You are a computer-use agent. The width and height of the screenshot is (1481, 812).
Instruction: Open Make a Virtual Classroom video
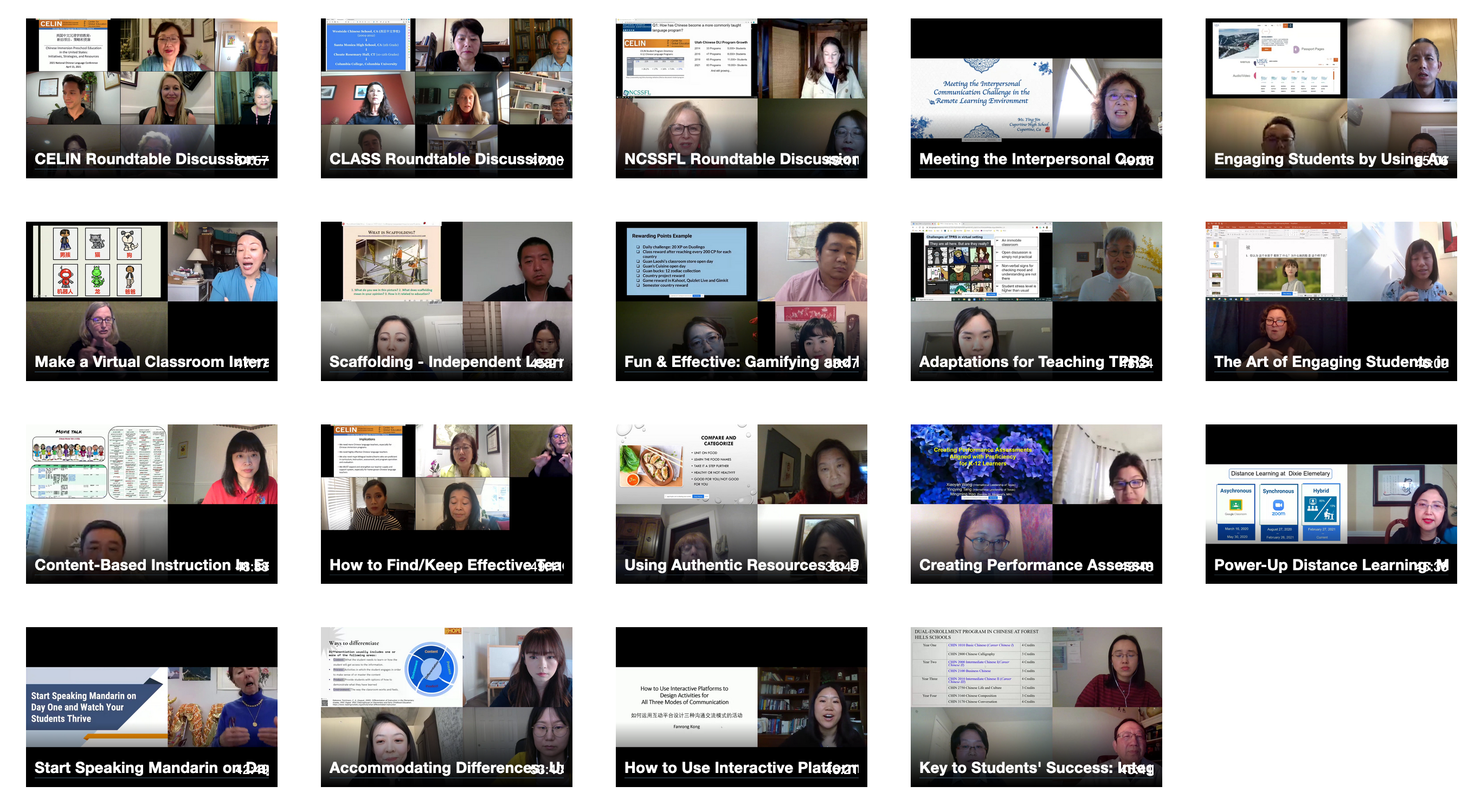[151, 301]
